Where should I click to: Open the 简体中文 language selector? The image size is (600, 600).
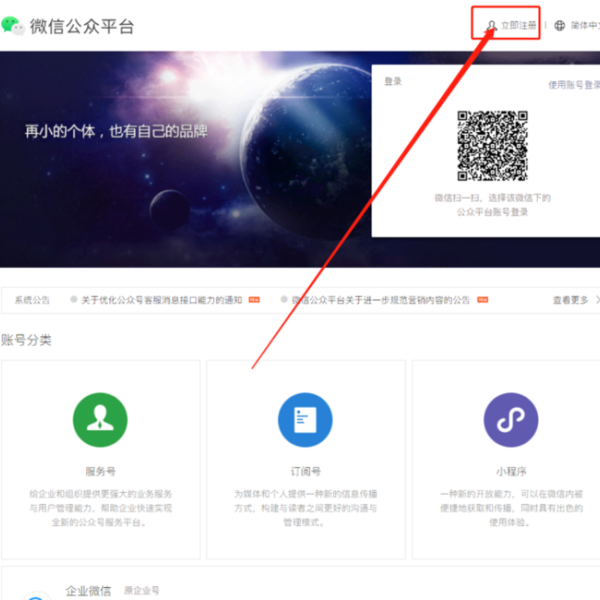point(585,26)
